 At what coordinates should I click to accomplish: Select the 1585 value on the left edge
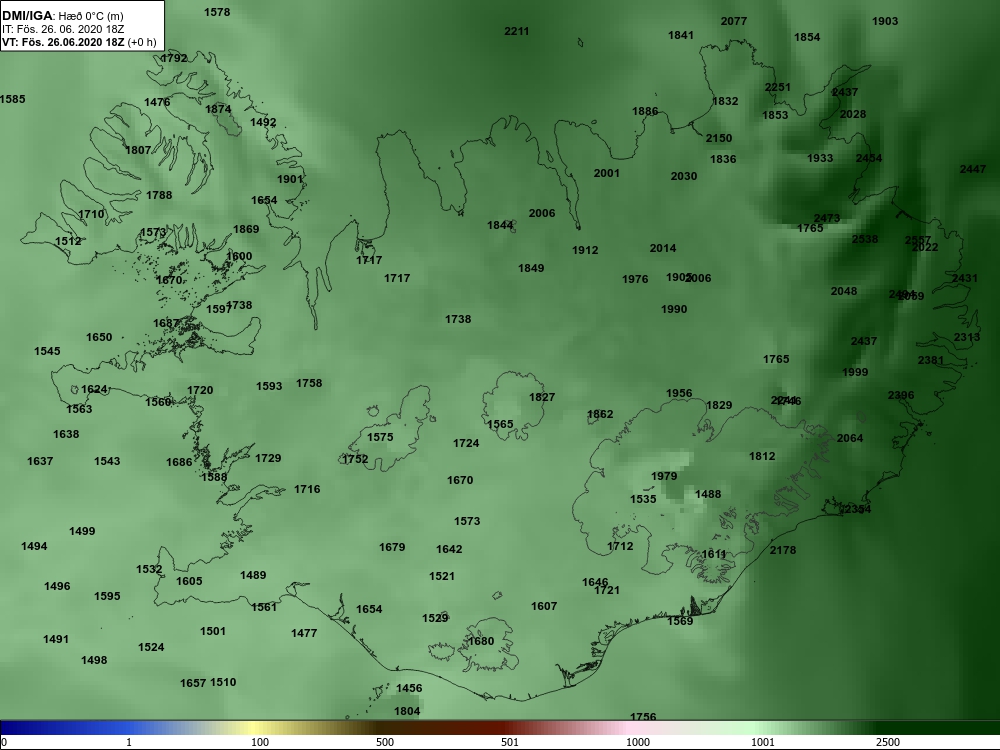(x=13, y=99)
